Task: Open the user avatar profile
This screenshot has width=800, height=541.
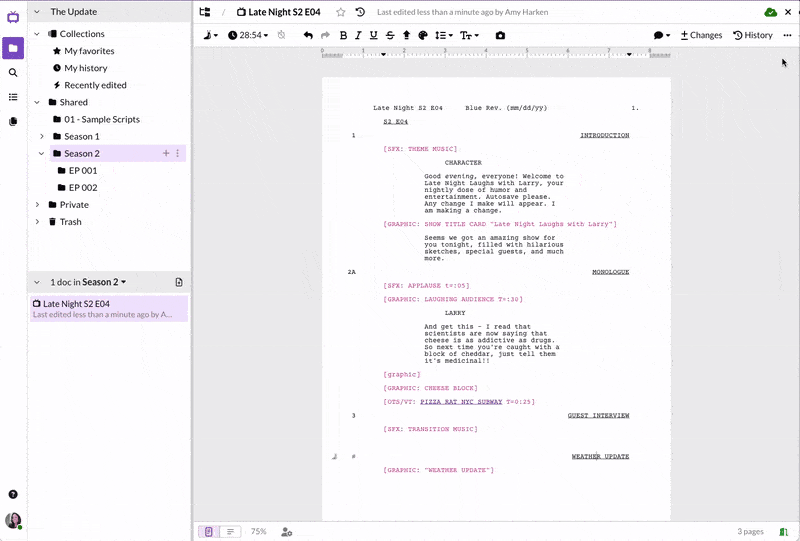Action: [x=13, y=521]
